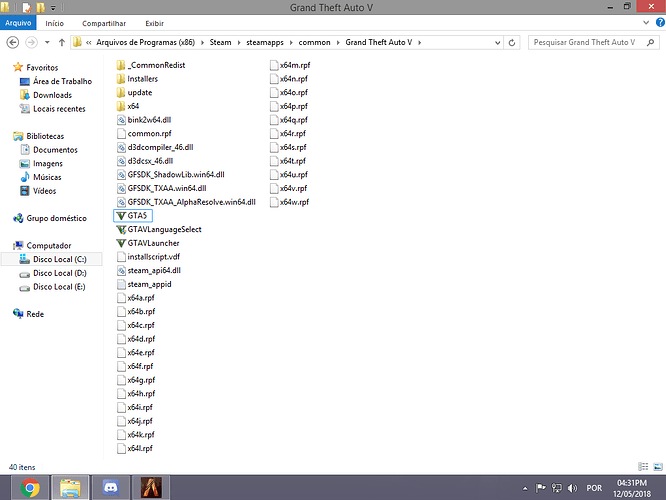Viewport: 666px width, 500px height.
Task: Select Downloads in the navigation pane
Action: (x=52, y=95)
